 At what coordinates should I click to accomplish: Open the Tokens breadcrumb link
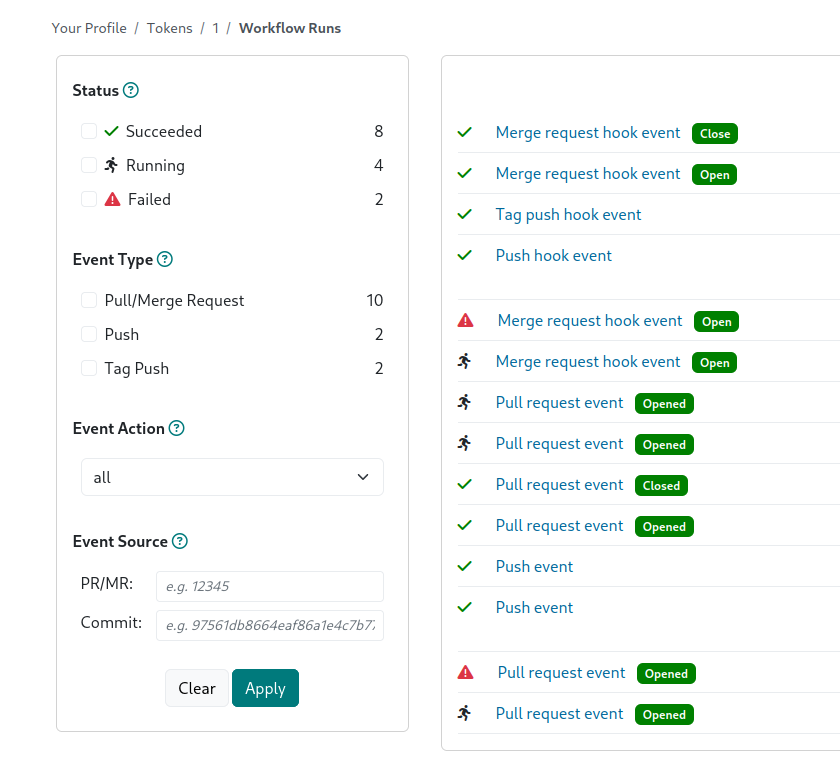pos(169,28)
